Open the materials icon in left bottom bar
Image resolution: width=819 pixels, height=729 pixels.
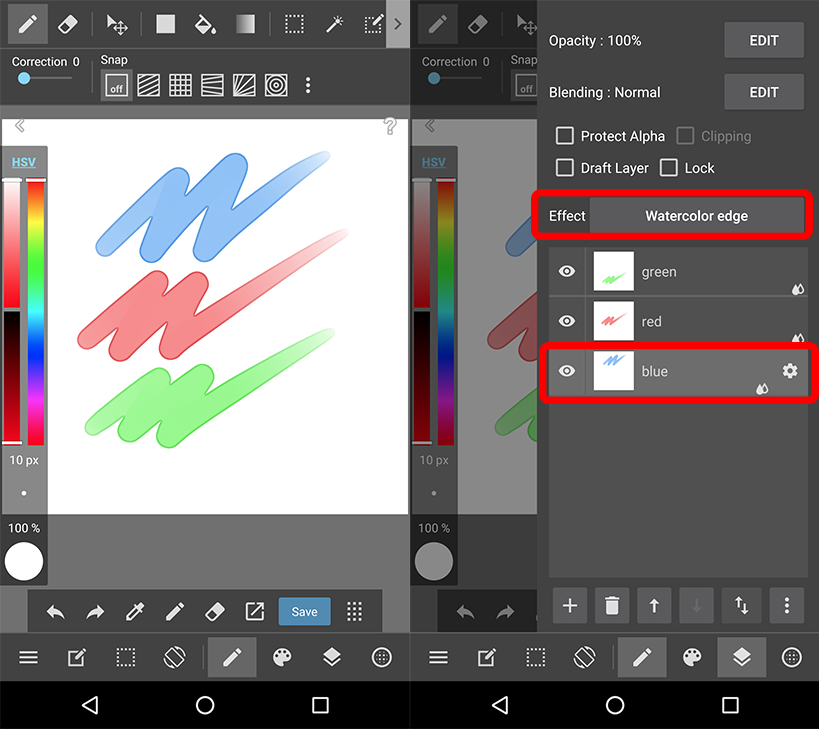[x=381, y=657]
